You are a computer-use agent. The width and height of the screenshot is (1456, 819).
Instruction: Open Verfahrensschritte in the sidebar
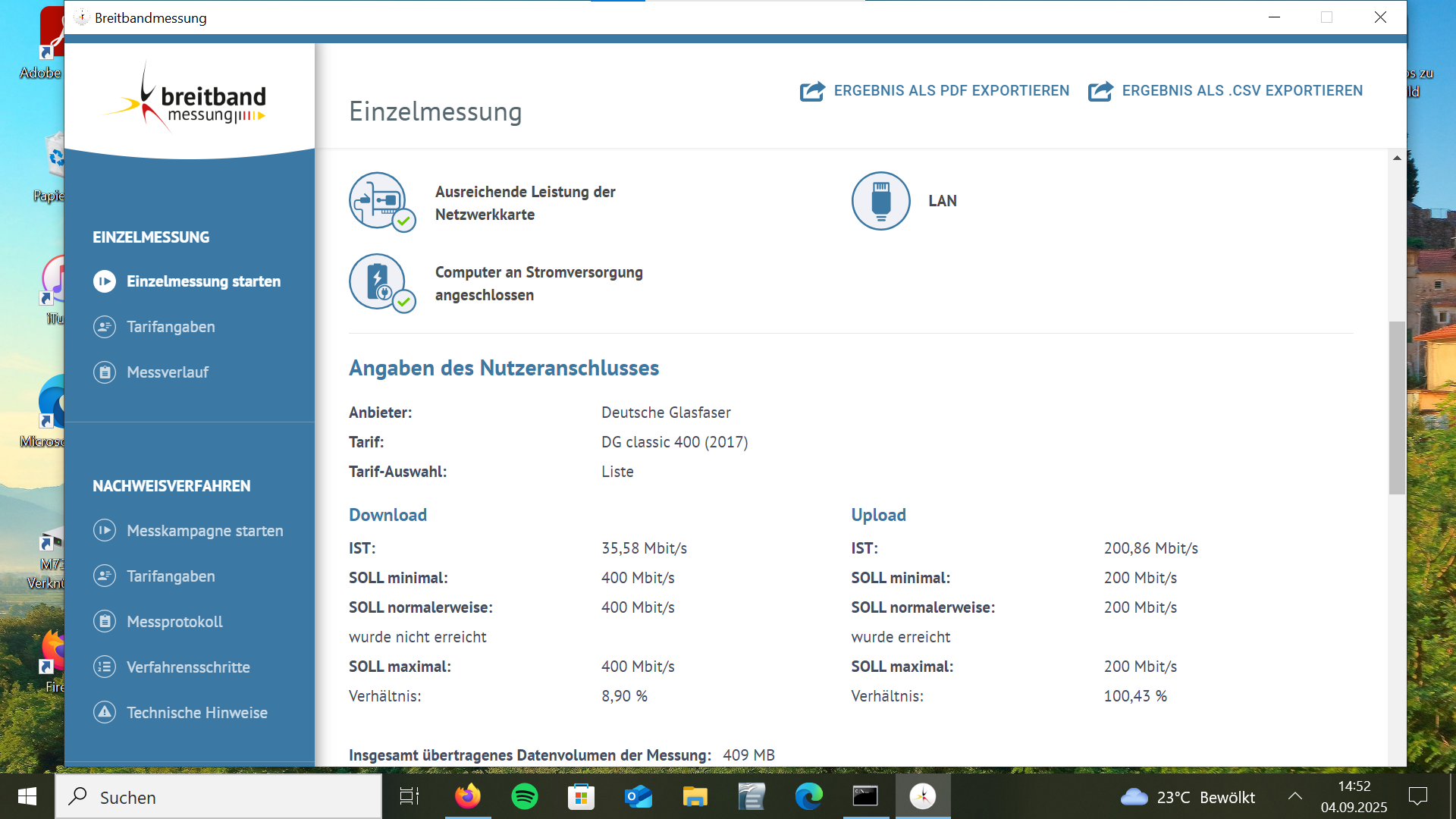click(190, 667)
